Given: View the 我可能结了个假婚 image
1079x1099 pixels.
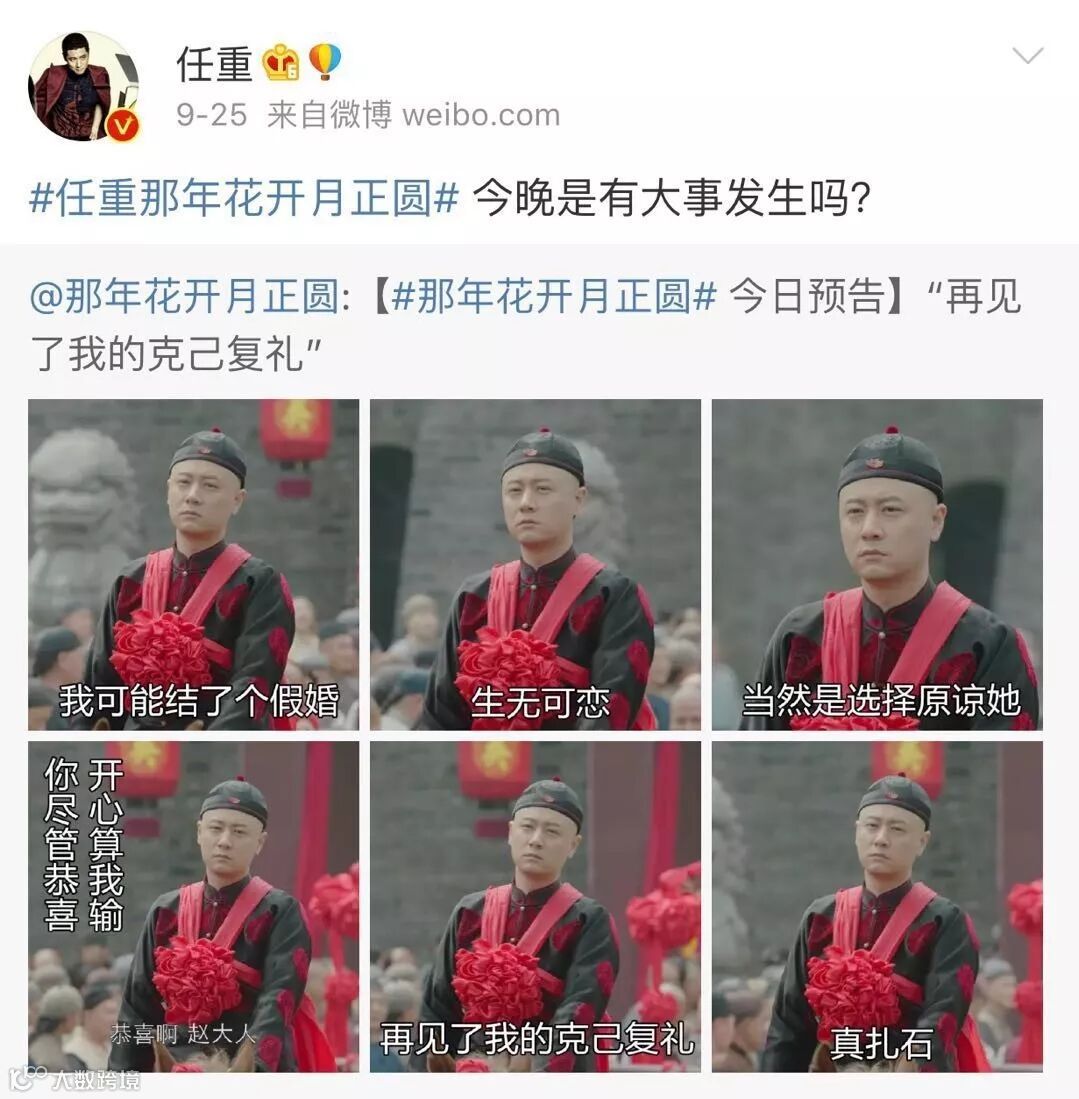Looking at the screenshot, I should pos(194,565).
